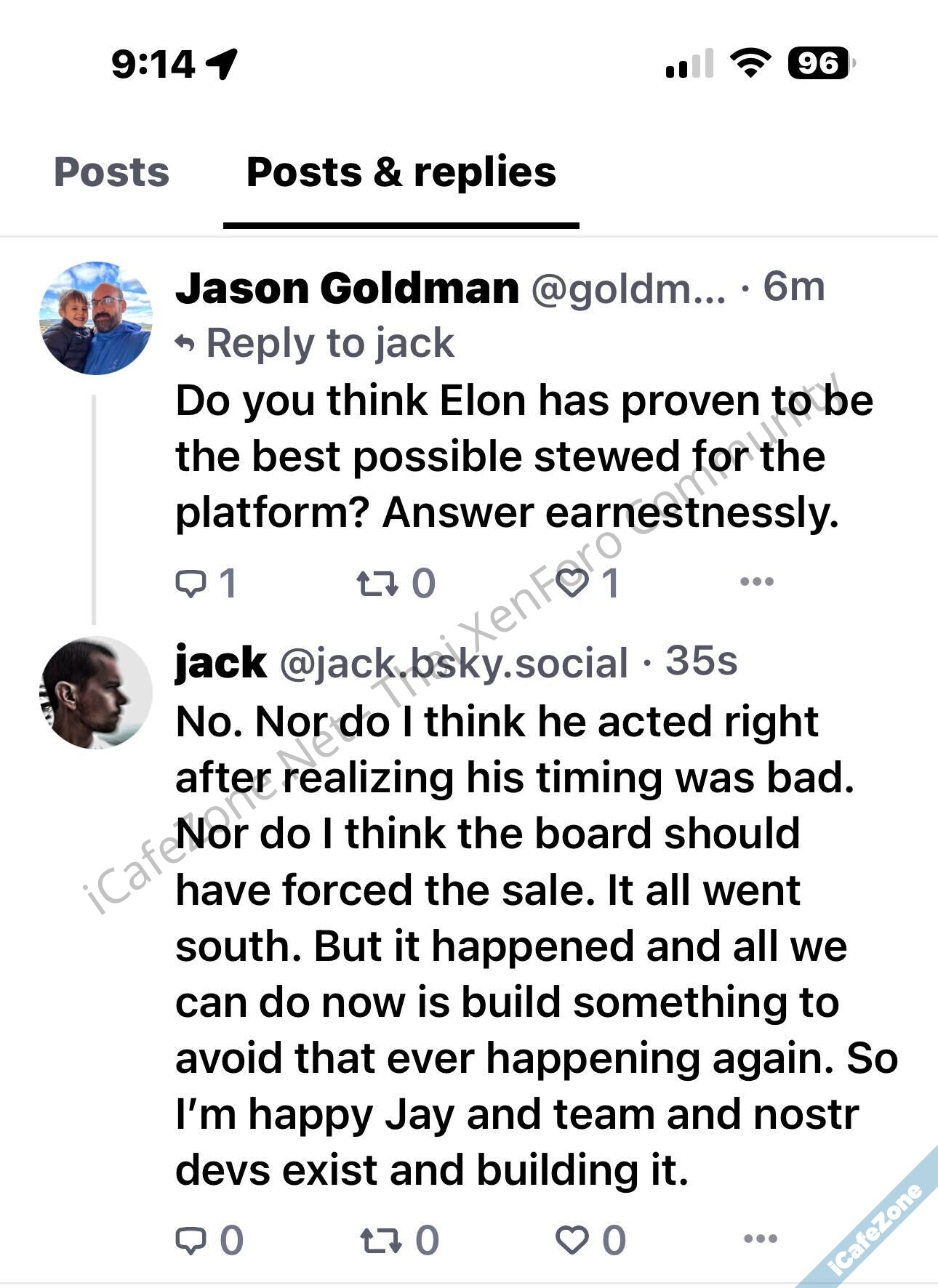Open more options on Jason Goldman's post
Screen dimensions: 938x1288
click(x=756, y=581)
